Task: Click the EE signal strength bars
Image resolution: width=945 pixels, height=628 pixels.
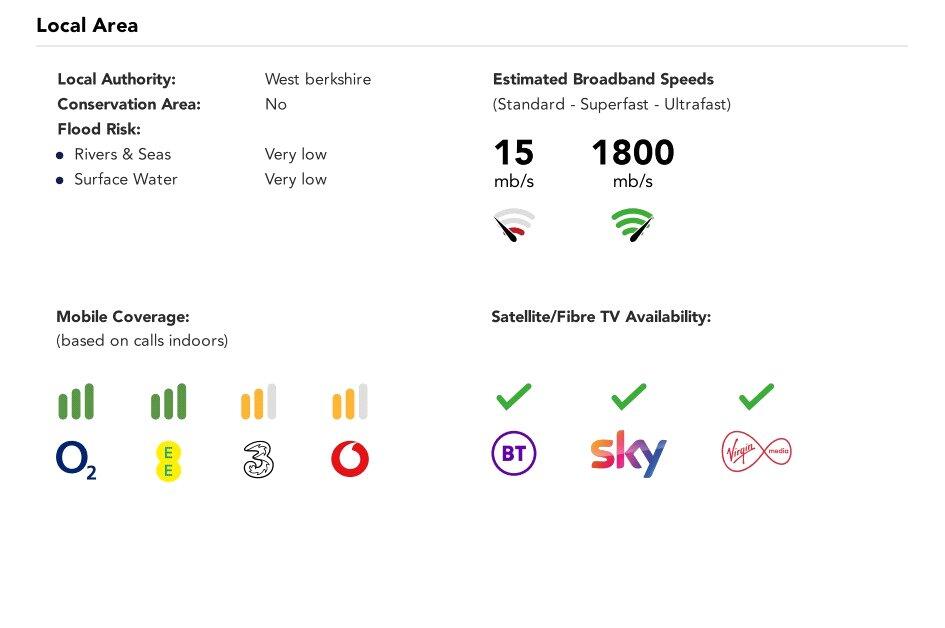Action: [x=168, y=402]
